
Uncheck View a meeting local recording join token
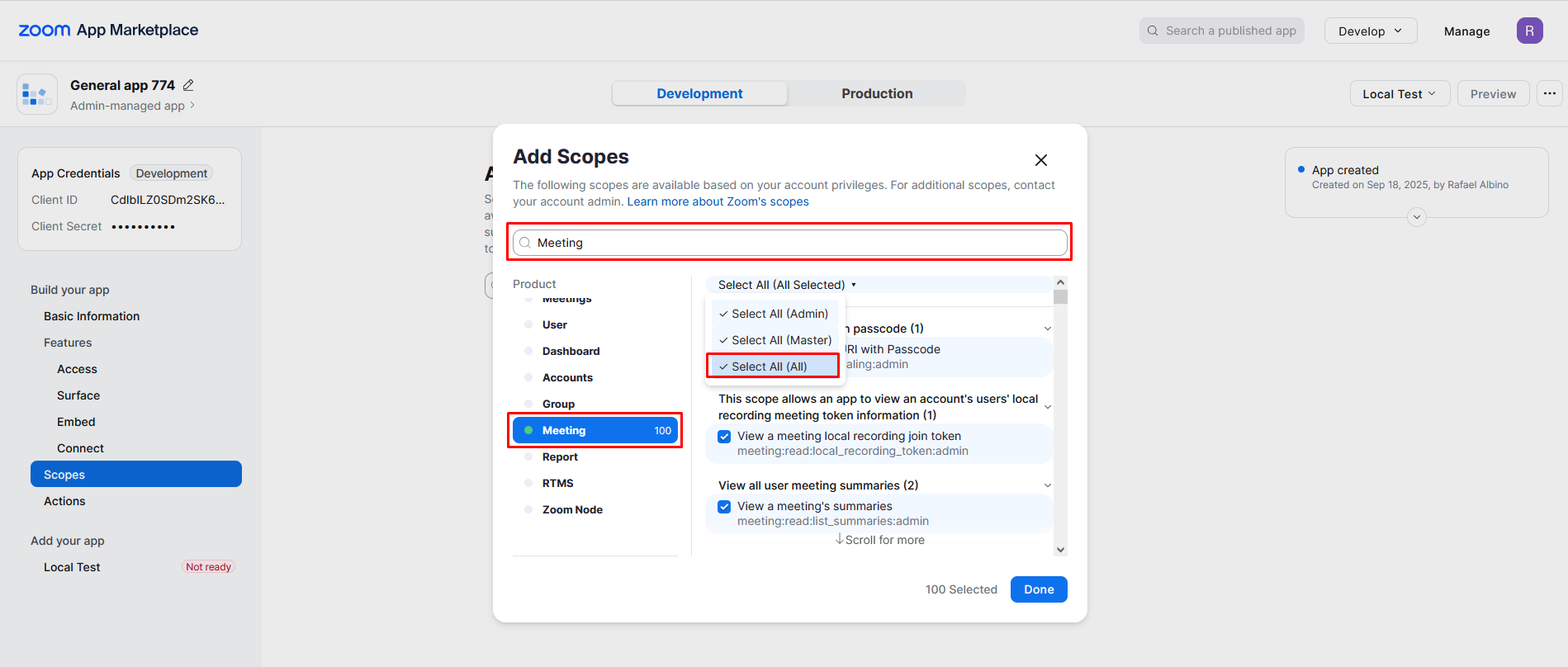point(724,437)
